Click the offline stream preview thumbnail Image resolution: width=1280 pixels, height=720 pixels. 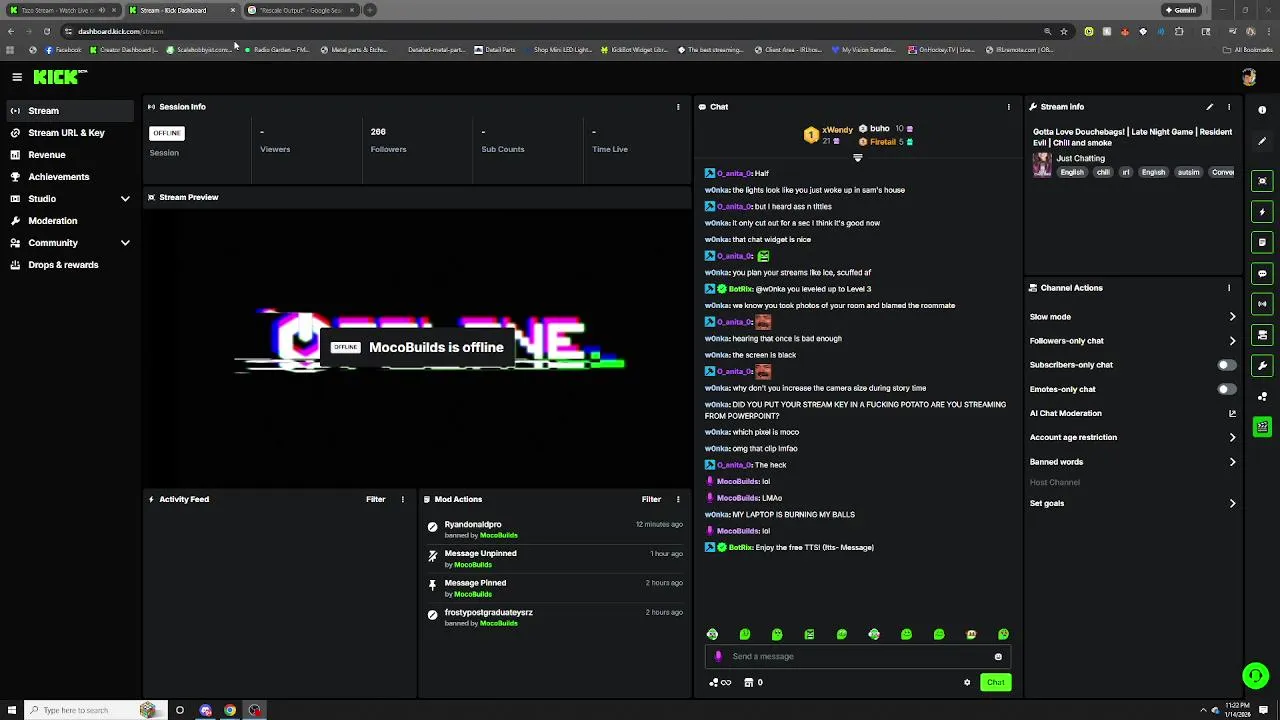(x=418, y=347)
